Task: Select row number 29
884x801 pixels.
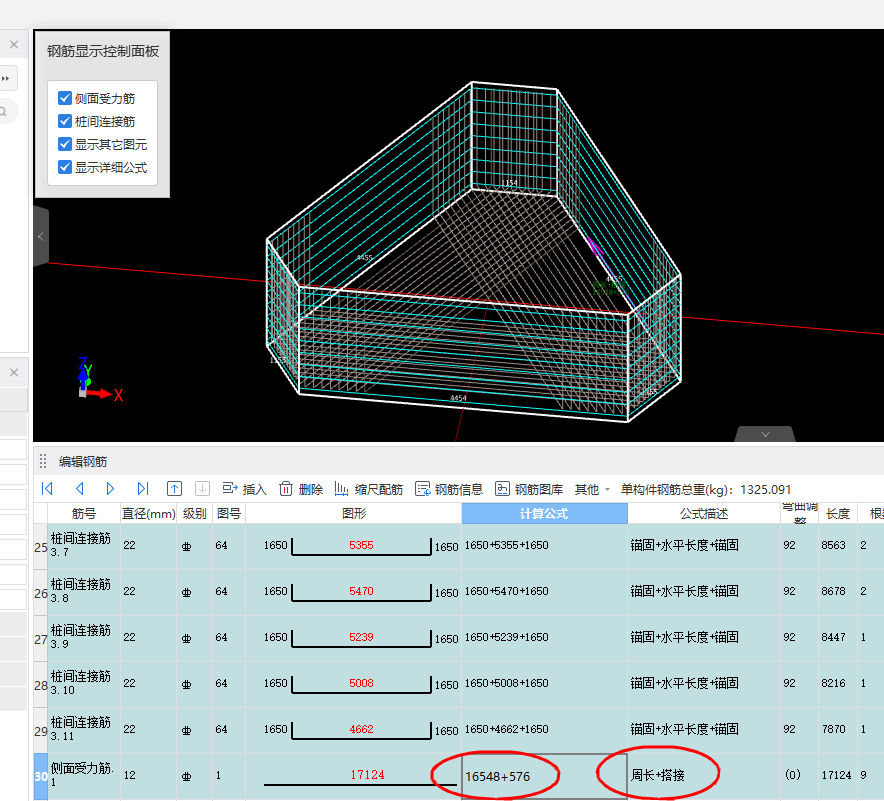Action: pyautogui.click(x=41, y=731)
